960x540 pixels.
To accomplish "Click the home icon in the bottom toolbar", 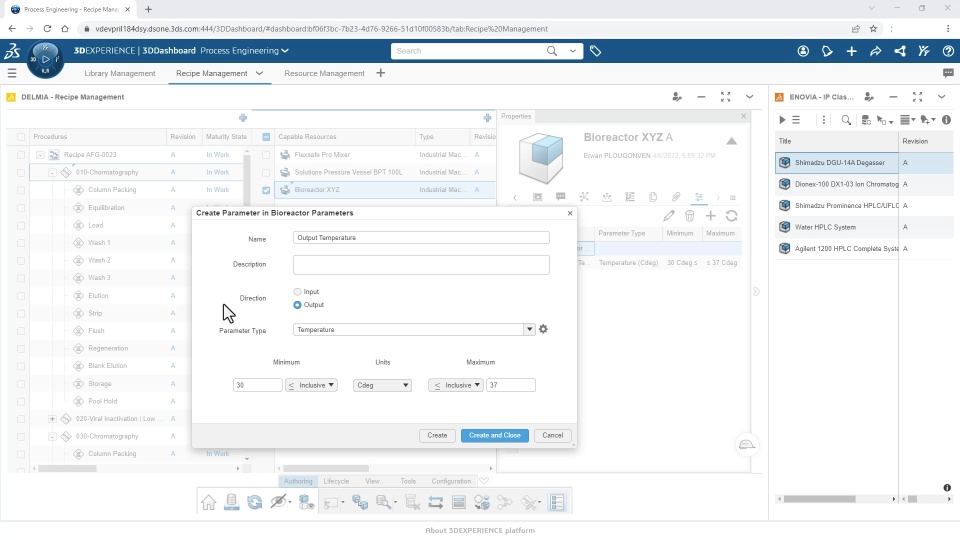I will point(209,503).
